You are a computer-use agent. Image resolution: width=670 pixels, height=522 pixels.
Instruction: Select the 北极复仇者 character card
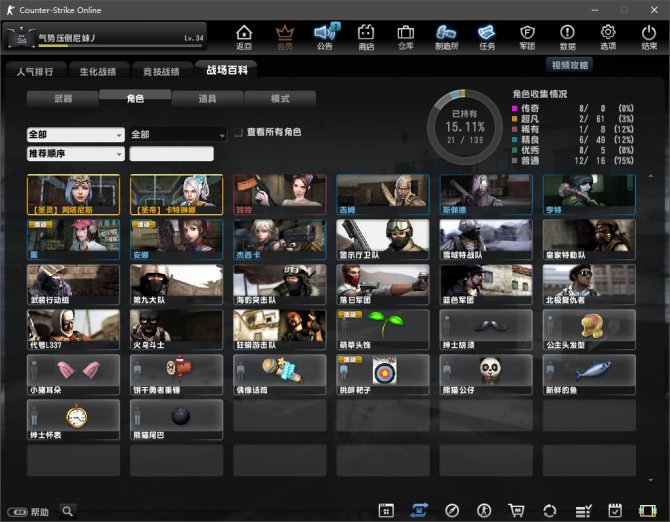click(589, 284)
